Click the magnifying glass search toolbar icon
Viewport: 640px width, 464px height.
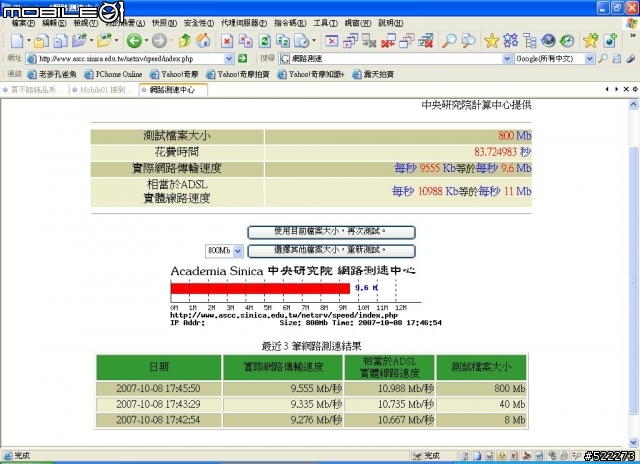(449, 41)
